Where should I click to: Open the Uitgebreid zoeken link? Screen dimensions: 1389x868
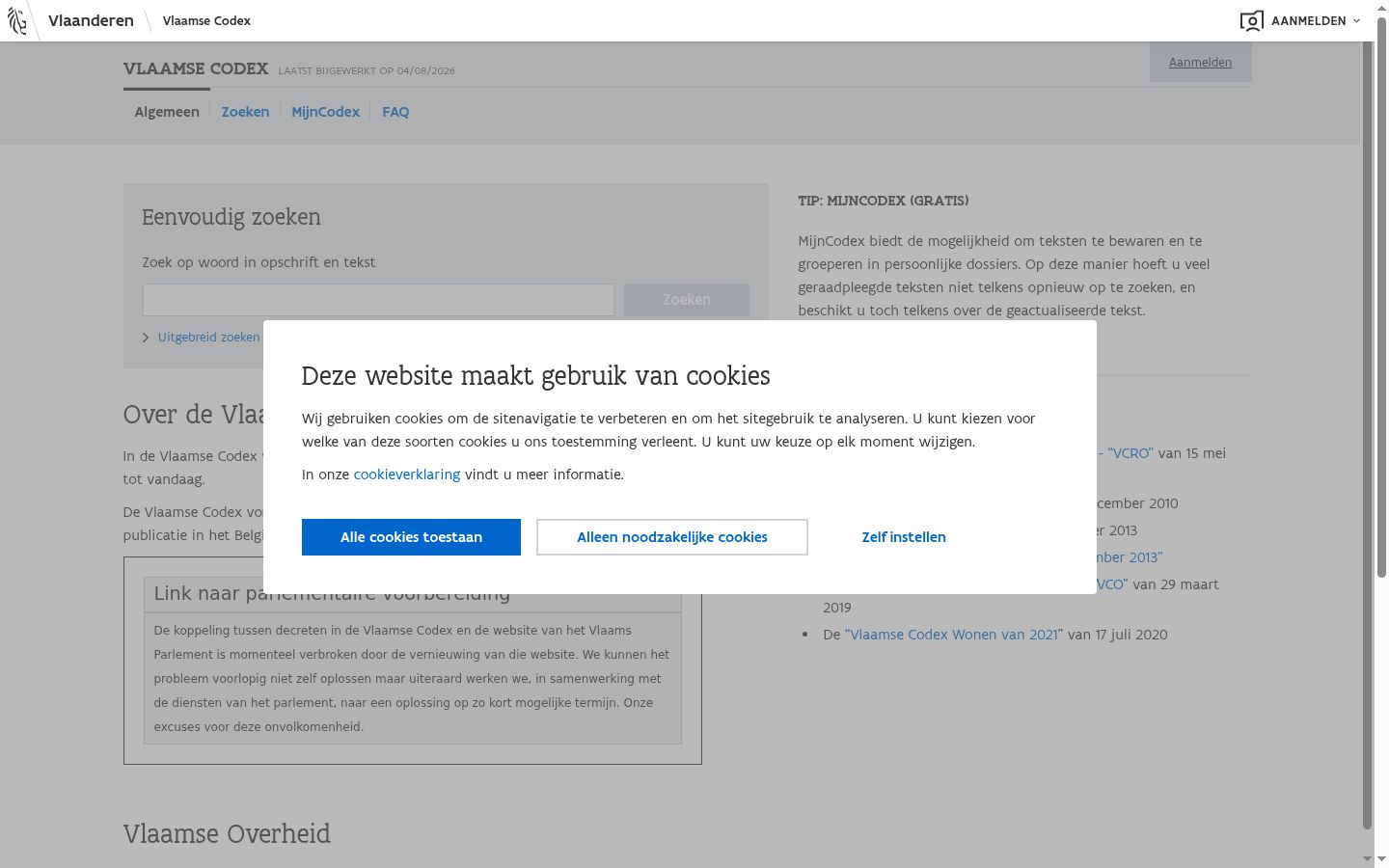point(208,338)
